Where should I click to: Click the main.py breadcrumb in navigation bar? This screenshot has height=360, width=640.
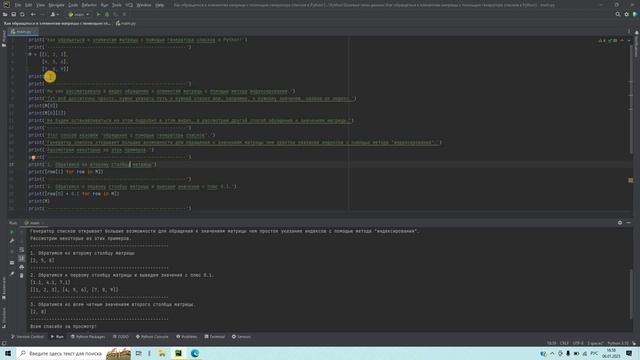click(126, 23)
